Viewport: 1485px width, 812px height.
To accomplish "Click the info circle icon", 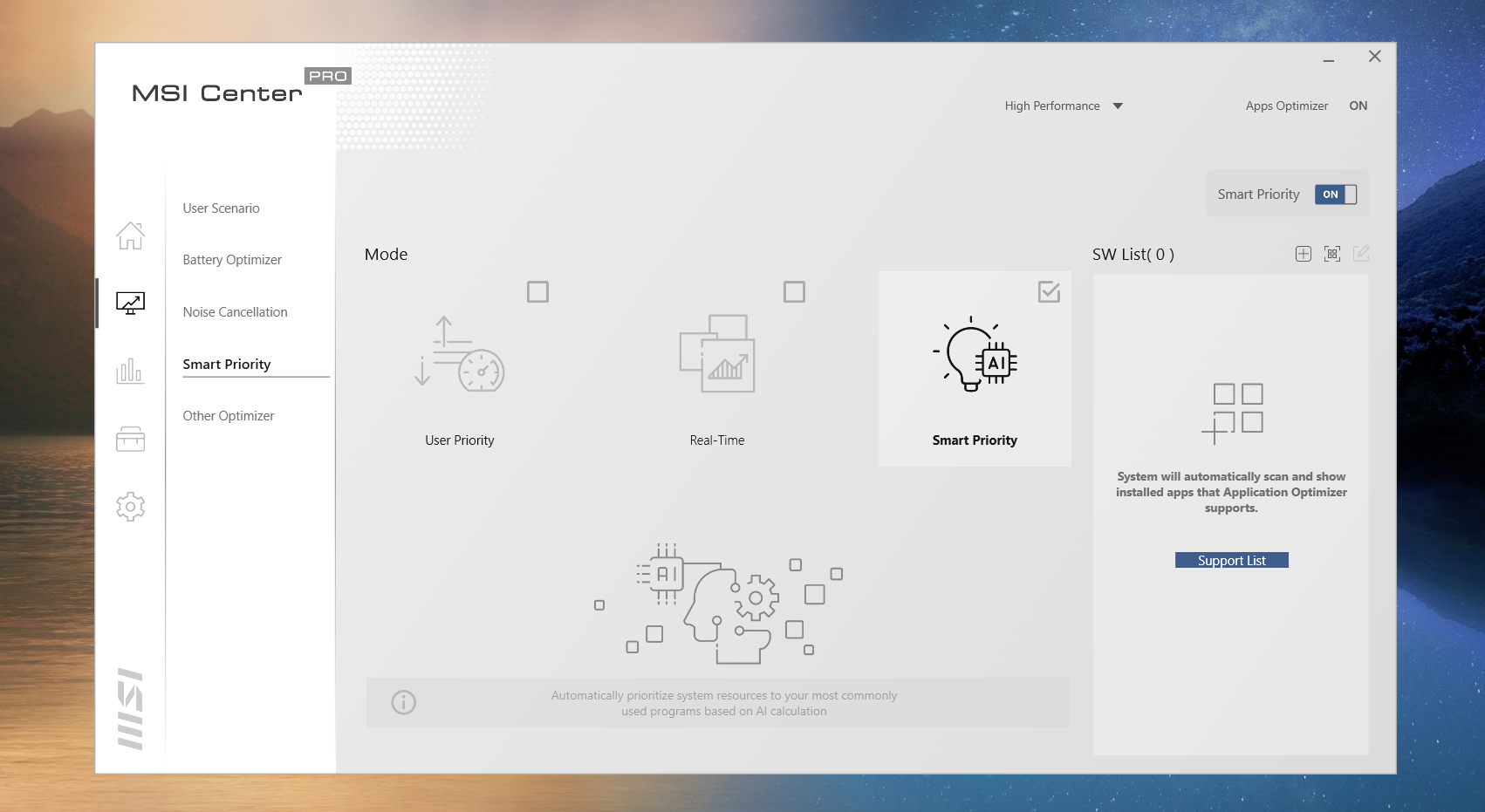I will (x=404, y=702).
